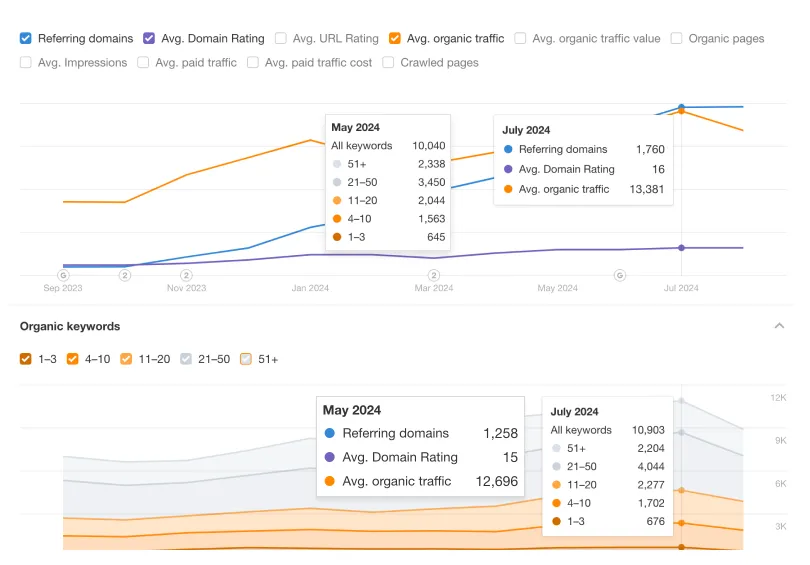Screen dimensions: 810x565
Task: Click the 'Mar 2024' axis label
Action: (x=433, y=288)
